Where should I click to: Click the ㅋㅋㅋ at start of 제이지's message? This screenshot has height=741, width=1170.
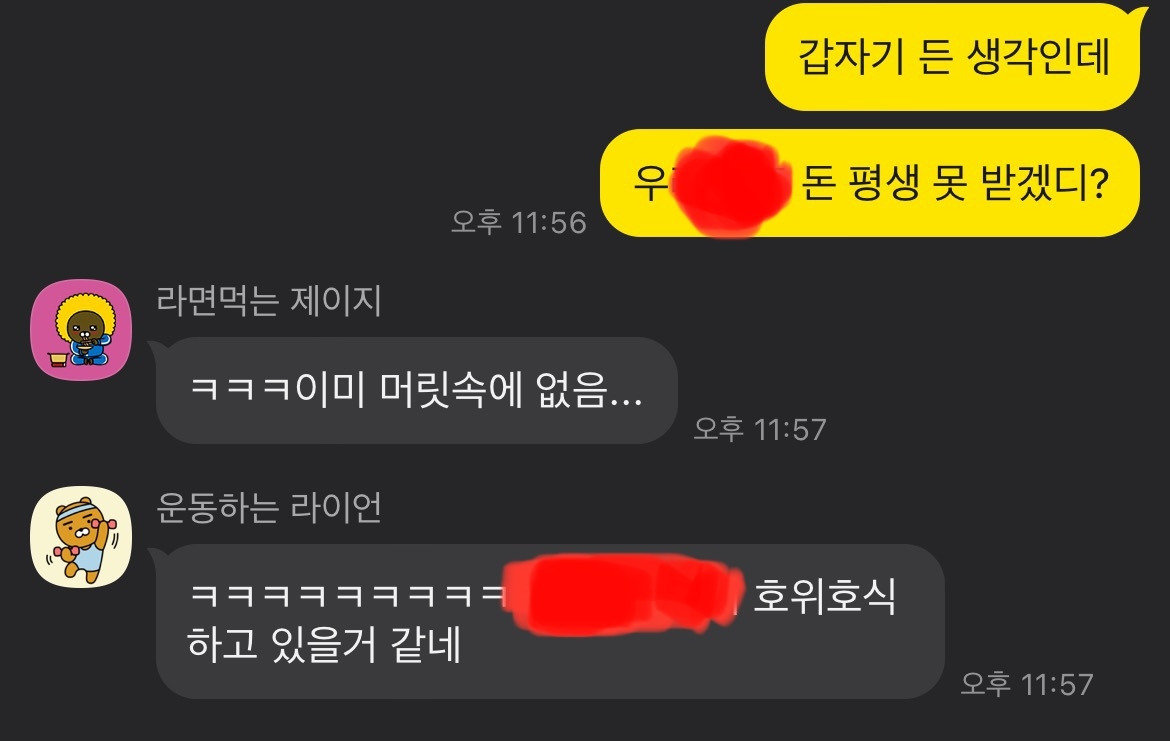242,390
